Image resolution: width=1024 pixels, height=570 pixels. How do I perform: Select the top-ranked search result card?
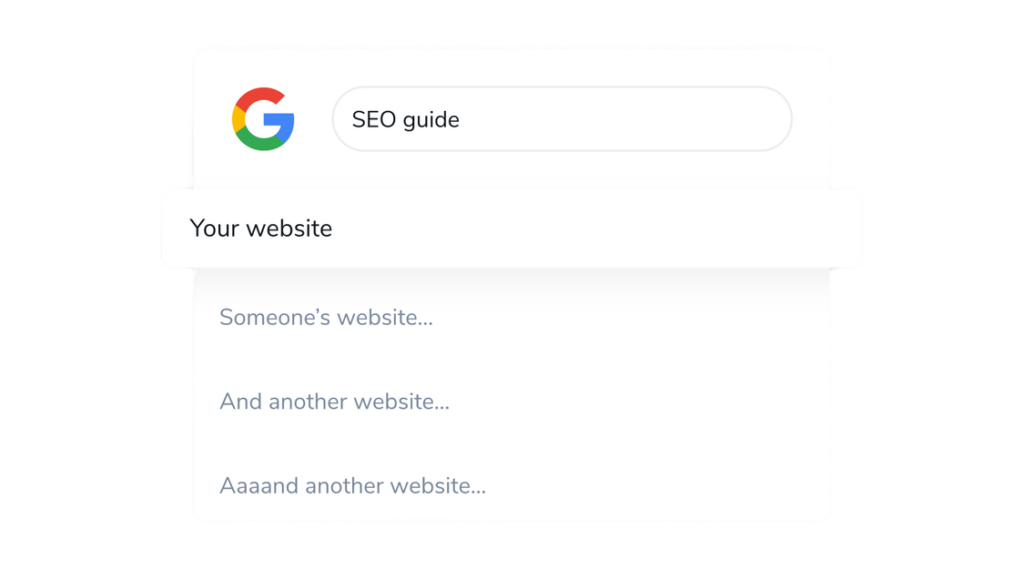point(510,228)
